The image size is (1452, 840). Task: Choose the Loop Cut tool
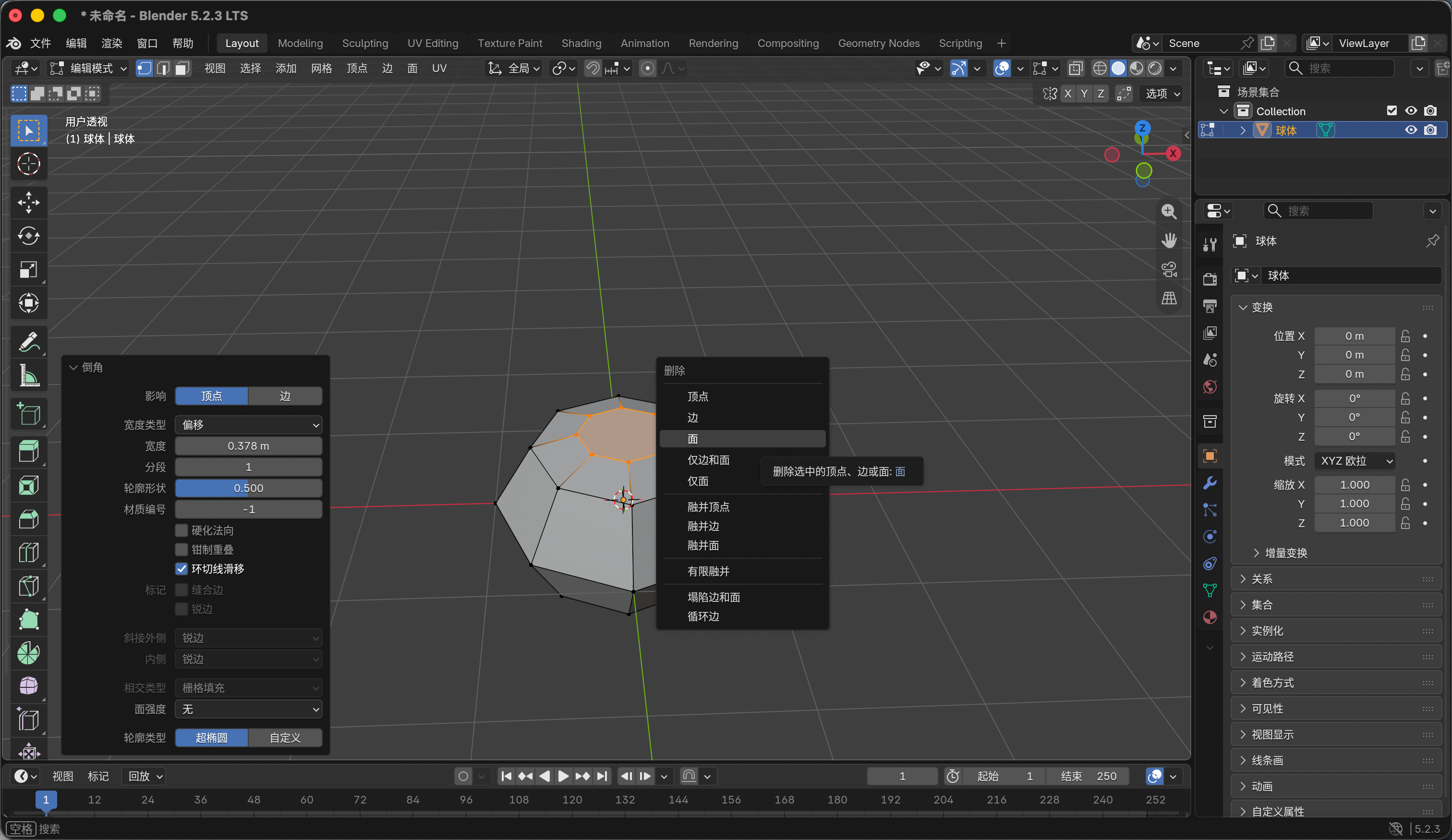(28, 552)
